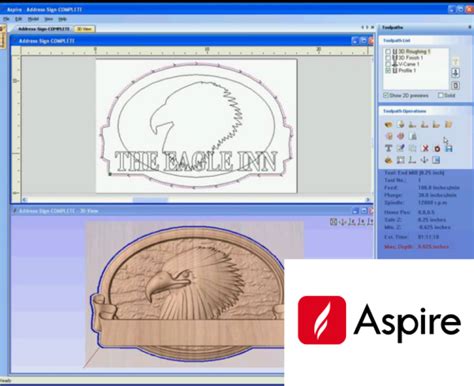Click the yellow arrow button beside Toolpath List
This screenshot has width=474, height=386.
456,61
